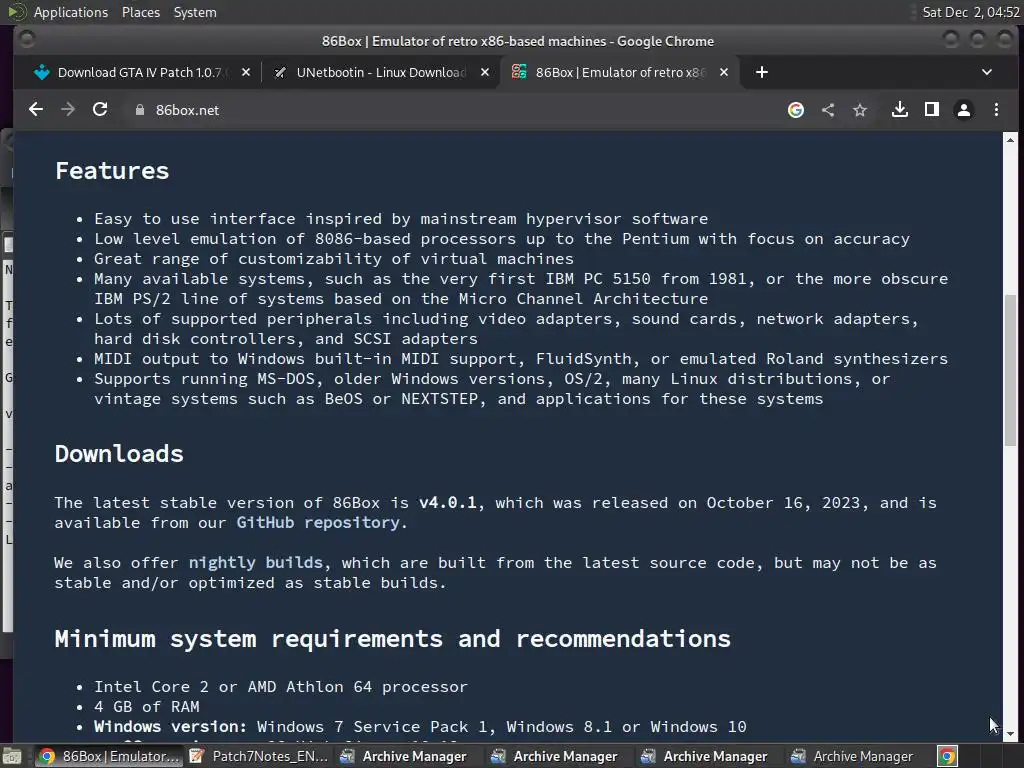
Task: Click the show desktop icon in taskbar
Action: 12,756
